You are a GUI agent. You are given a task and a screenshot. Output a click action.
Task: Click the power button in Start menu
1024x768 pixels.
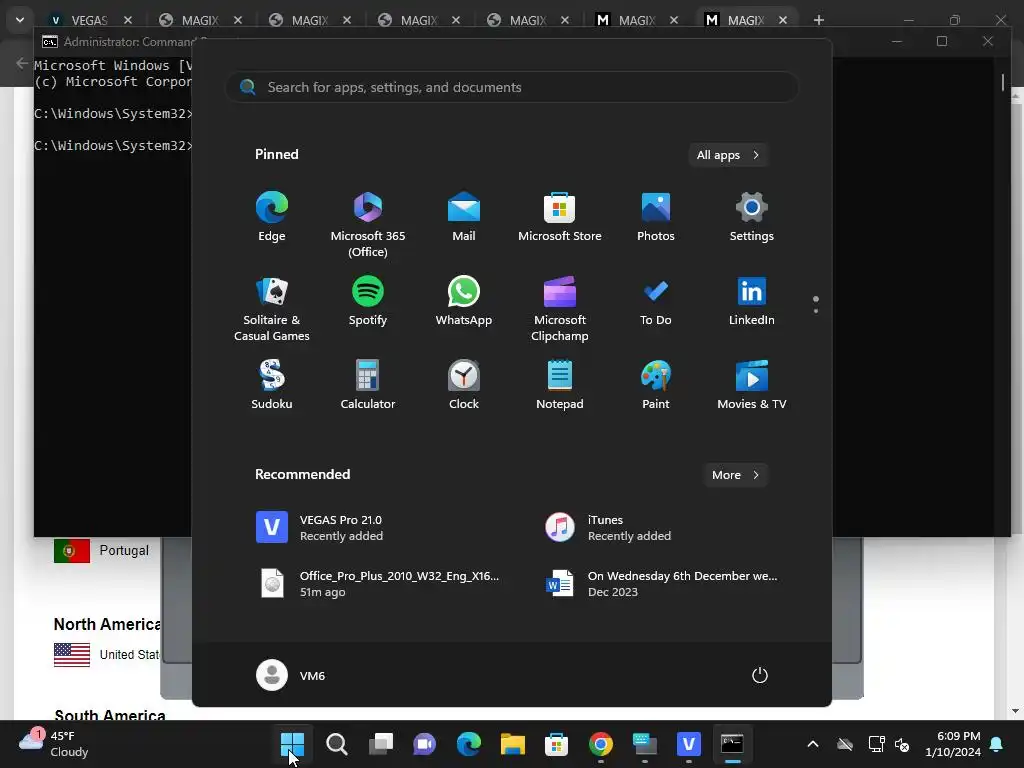(x=760, y=675)
